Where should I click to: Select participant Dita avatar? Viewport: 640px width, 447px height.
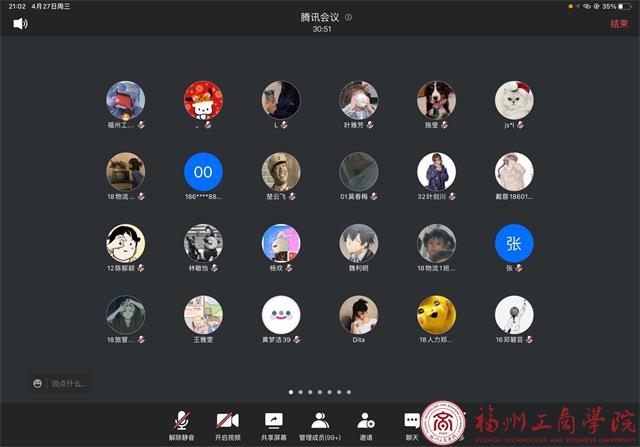pyautogui.click(x=358, y=315)
